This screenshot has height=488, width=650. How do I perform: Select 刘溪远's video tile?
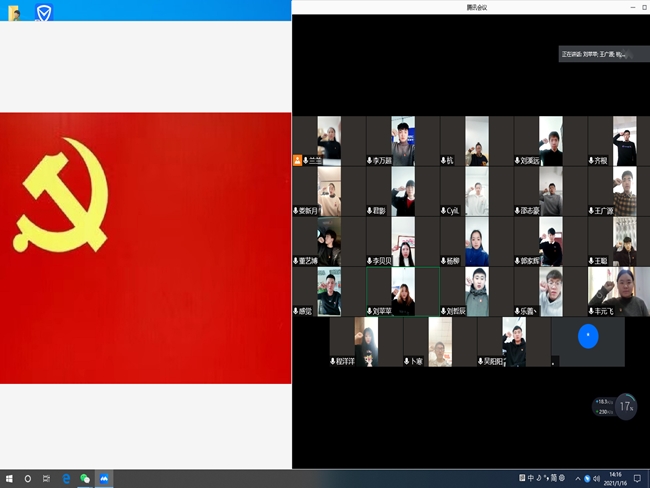tap(551, 141)
